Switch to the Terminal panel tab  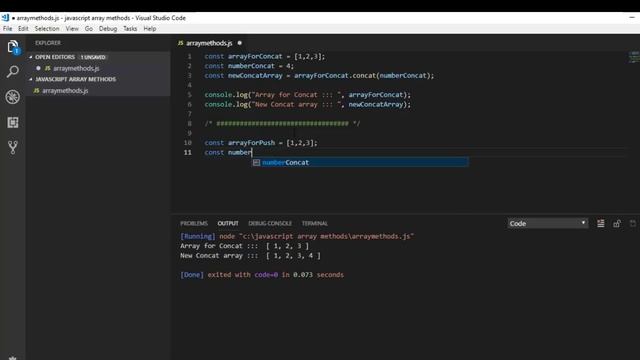click(315, 223)
